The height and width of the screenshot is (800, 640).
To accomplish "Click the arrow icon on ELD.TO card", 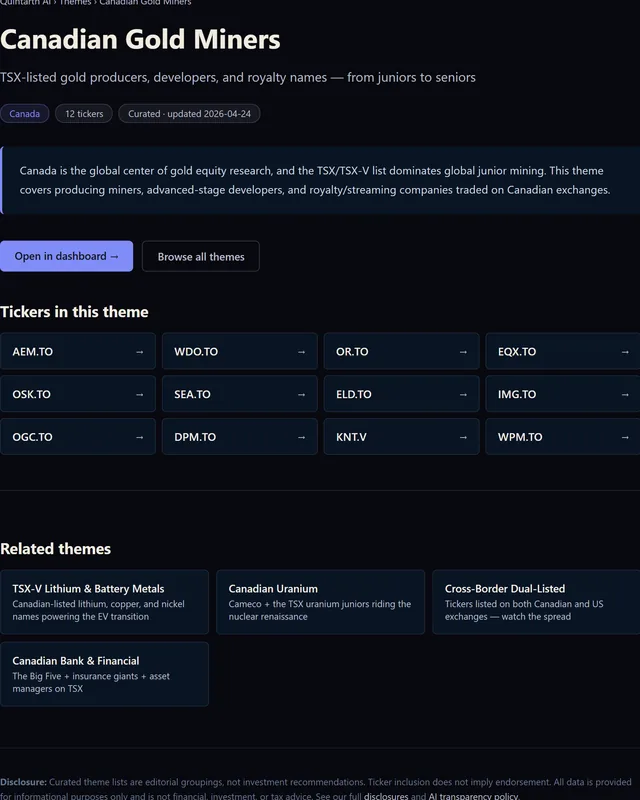I will pyautogui.click(x=463, y=394).
